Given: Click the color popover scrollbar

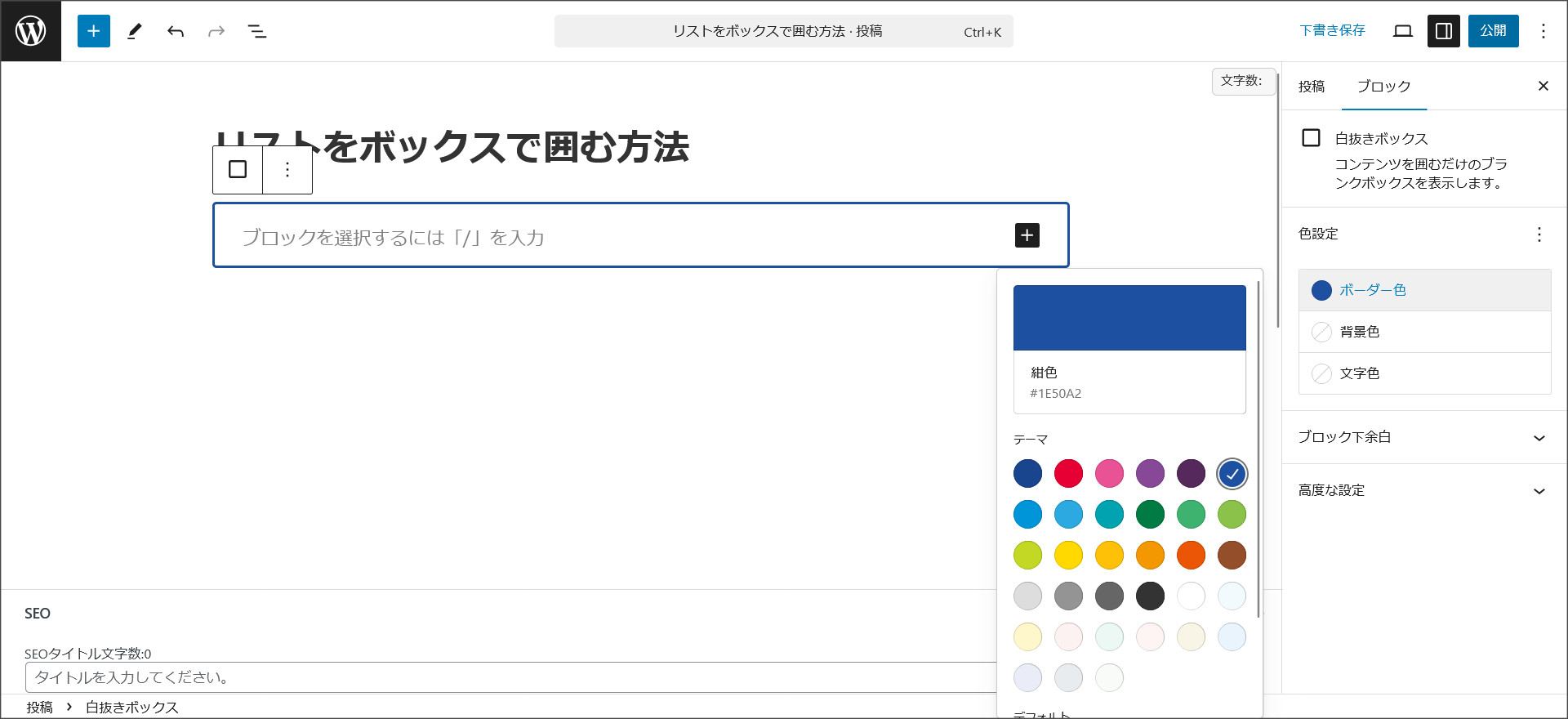Looking at the screenshot, I should (x=1258, y=449).
